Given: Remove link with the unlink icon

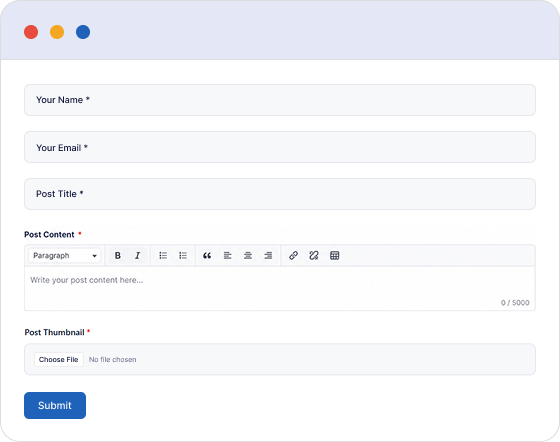Looking at the screenshot, I should click(314, 256).
